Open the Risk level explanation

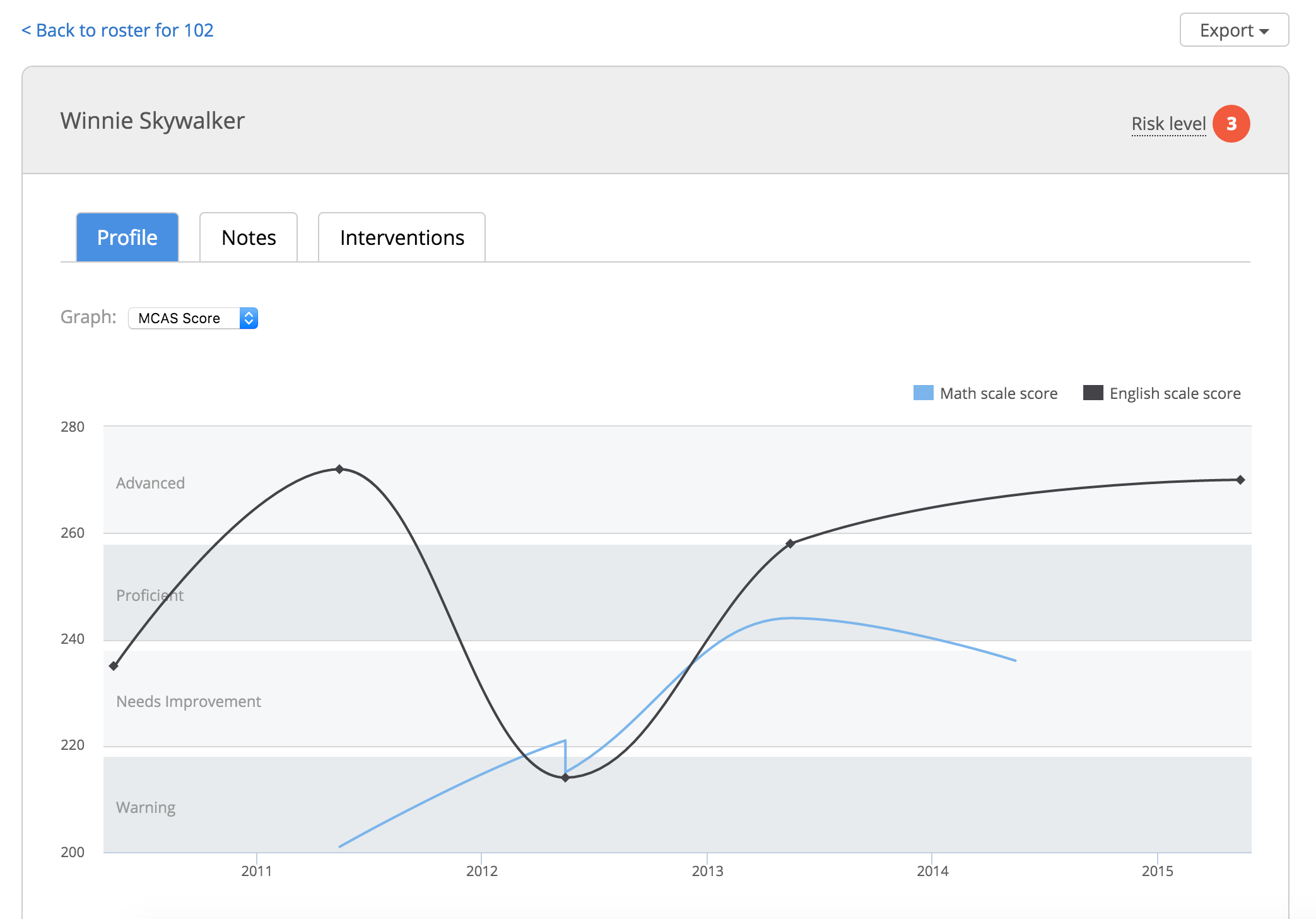coord(1168,124)
